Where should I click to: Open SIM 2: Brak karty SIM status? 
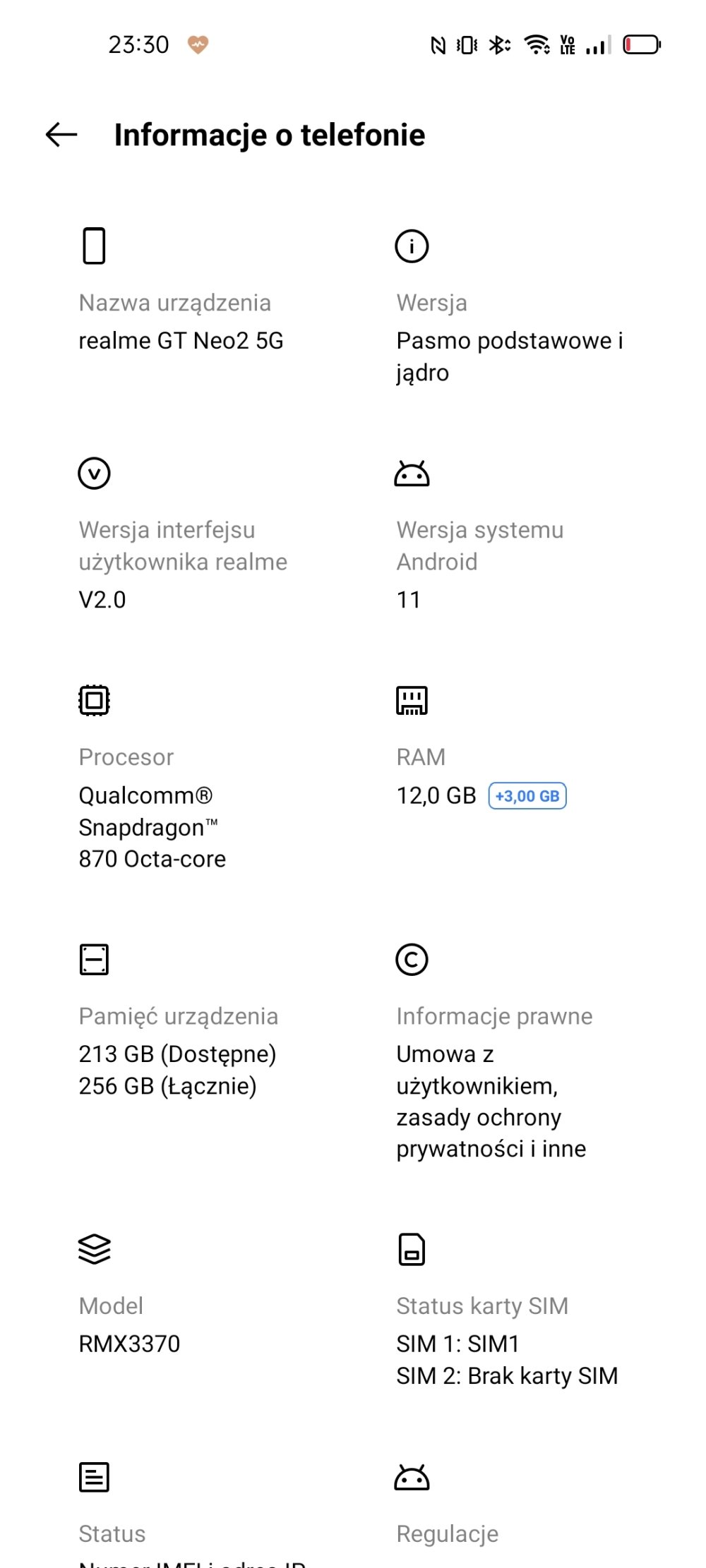(x=506, y=1376)
